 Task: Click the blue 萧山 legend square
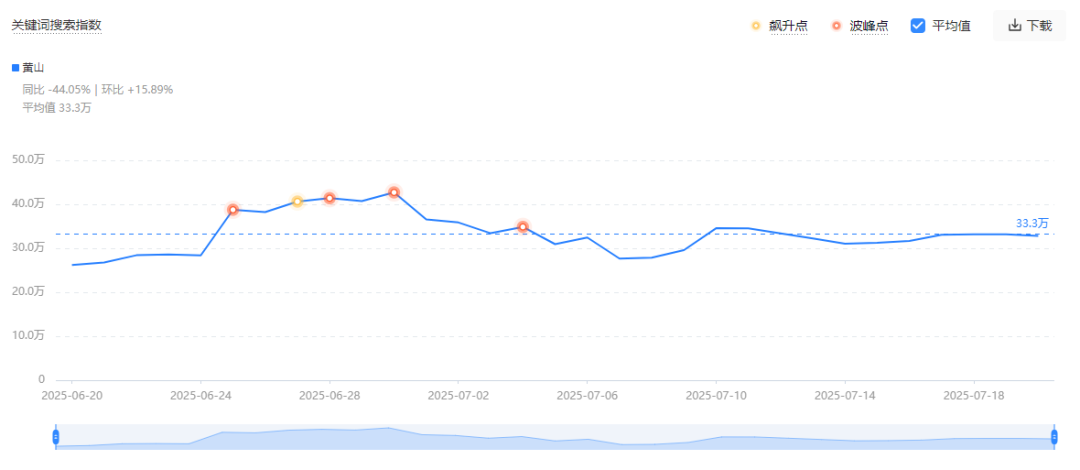(16, 68)
